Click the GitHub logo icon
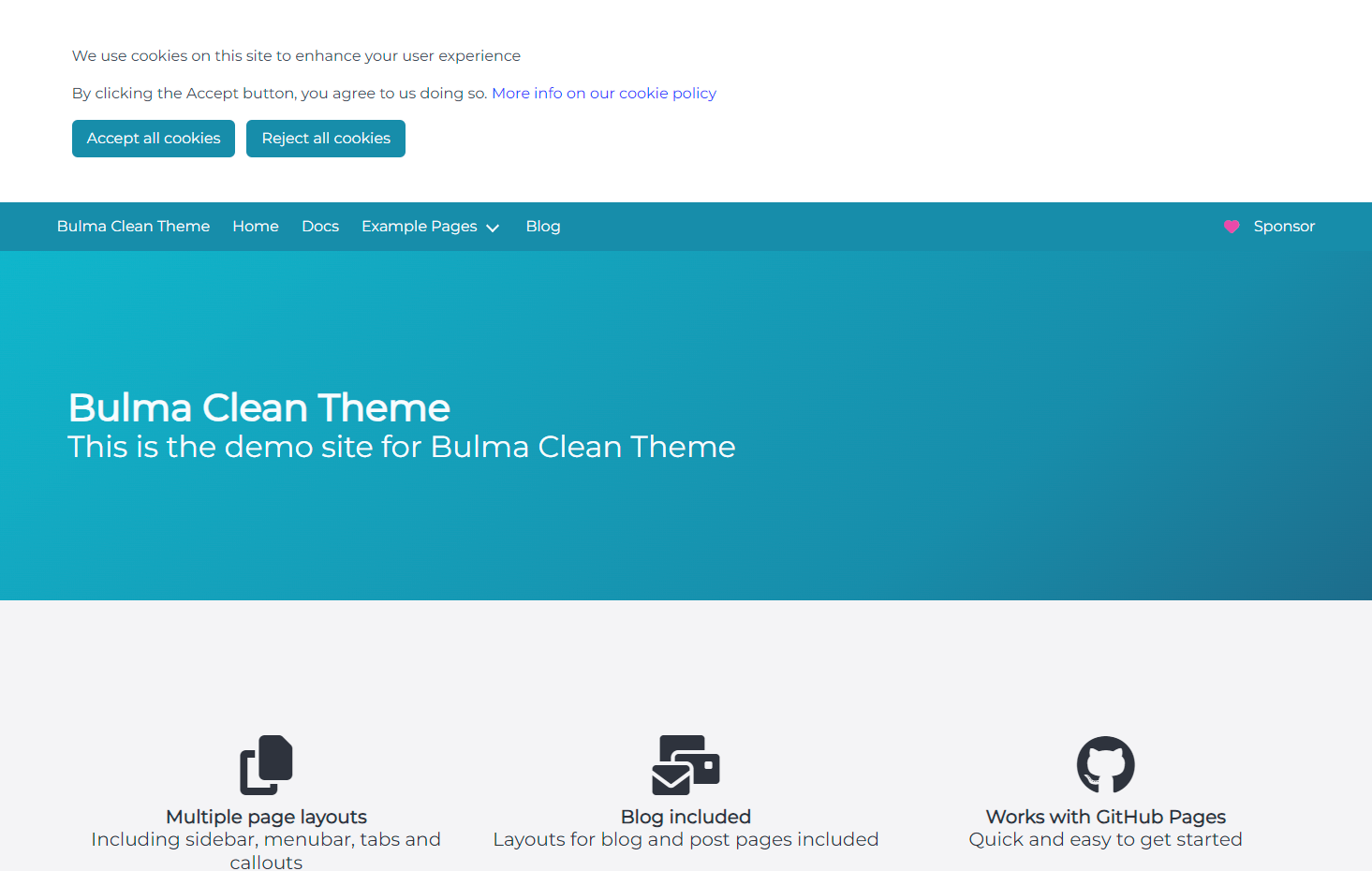 1105,765
